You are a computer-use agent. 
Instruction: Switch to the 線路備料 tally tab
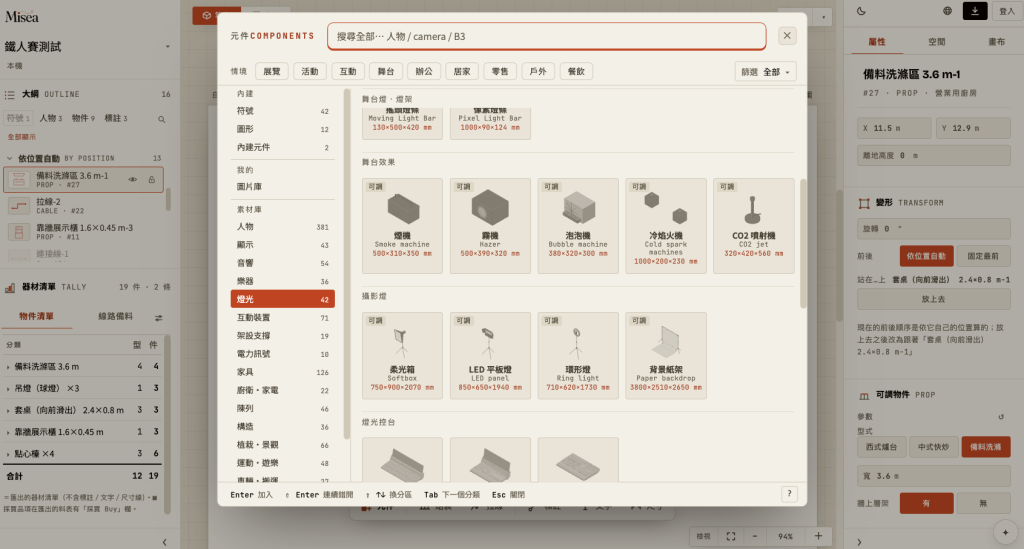tap(116, 317)
